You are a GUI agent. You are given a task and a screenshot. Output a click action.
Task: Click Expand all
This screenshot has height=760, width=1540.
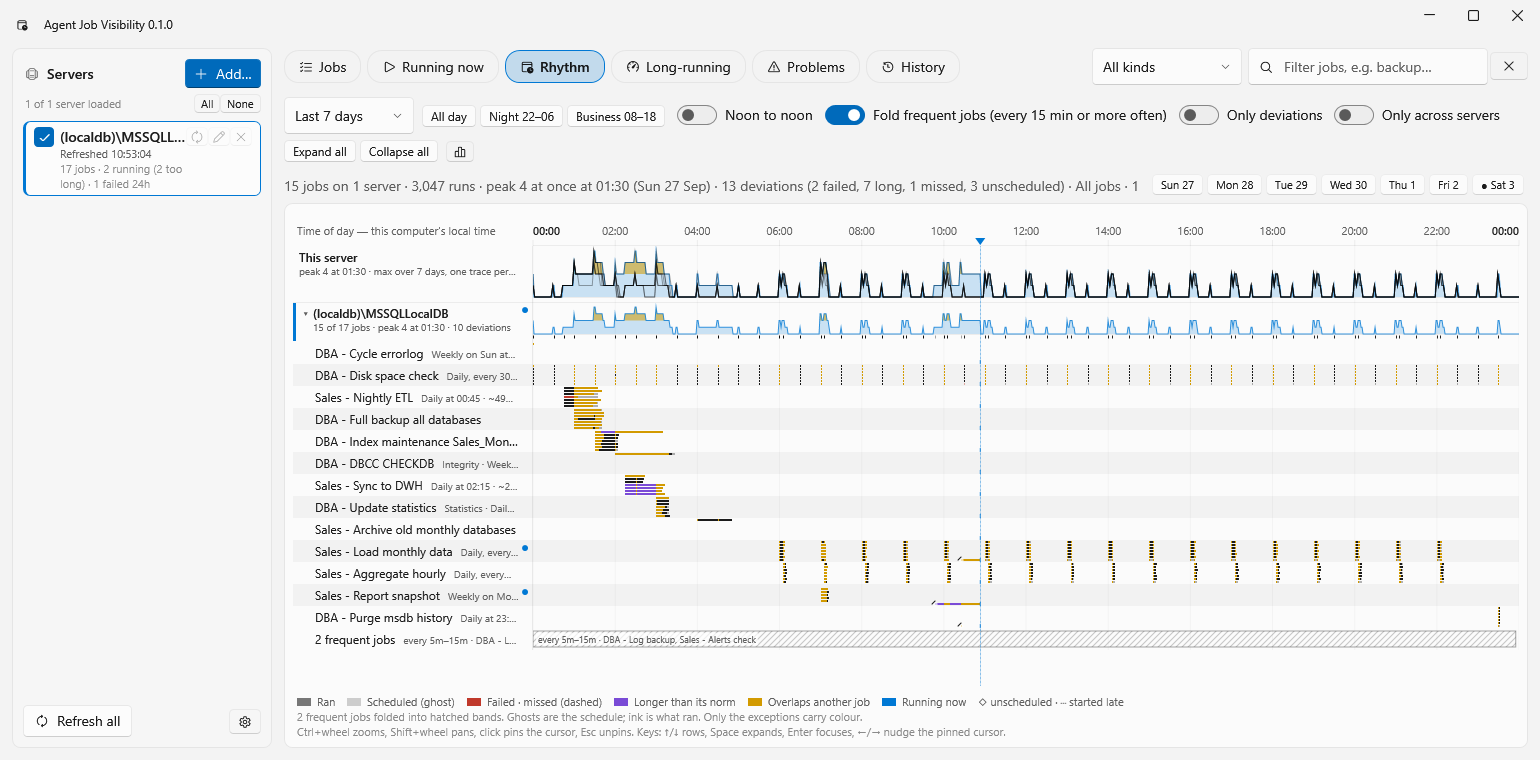(x=320, y=152)
